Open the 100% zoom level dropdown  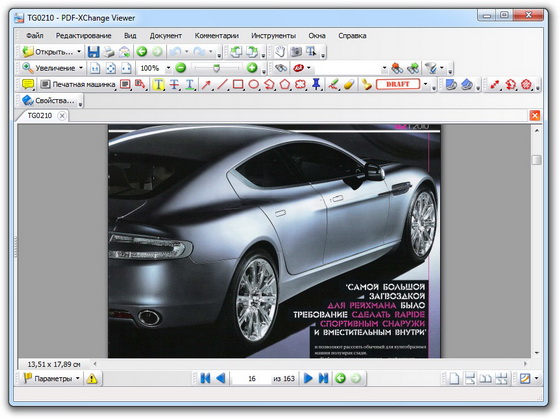coord(168,68)
